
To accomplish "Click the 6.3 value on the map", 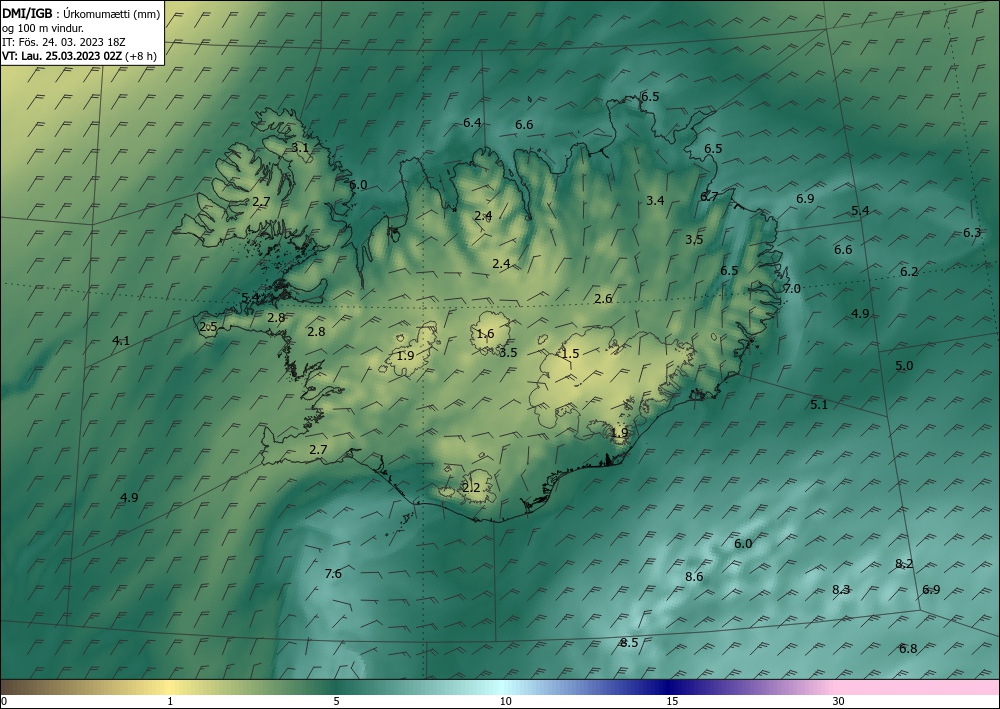I will 972,233.
